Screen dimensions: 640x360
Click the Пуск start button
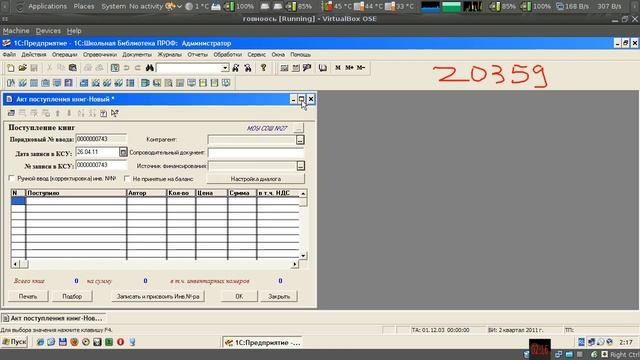tap(14, 342)
